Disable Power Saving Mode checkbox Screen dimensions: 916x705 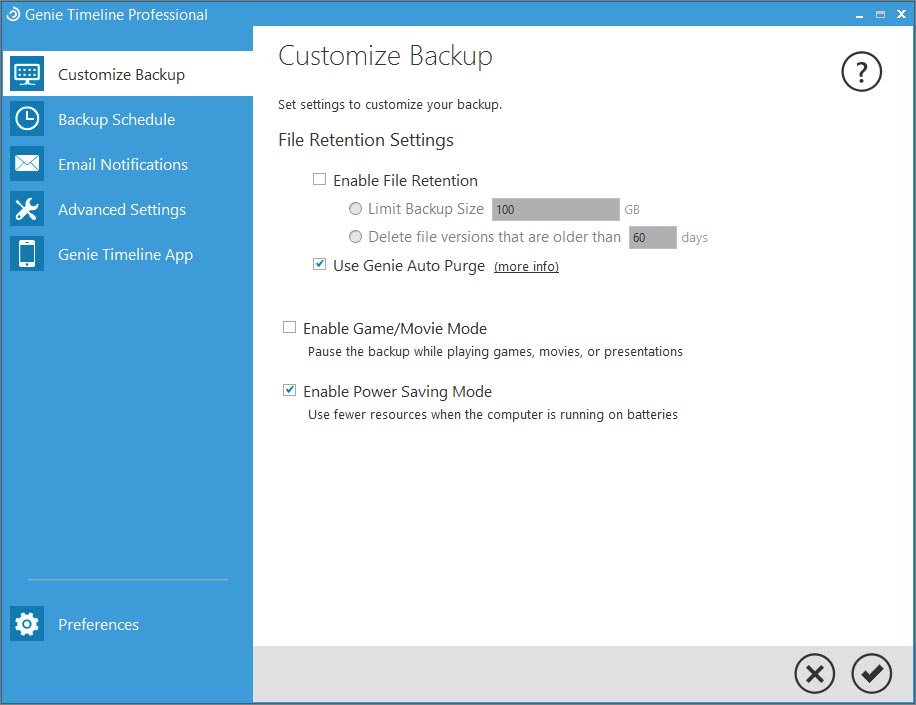click(289, 390)
